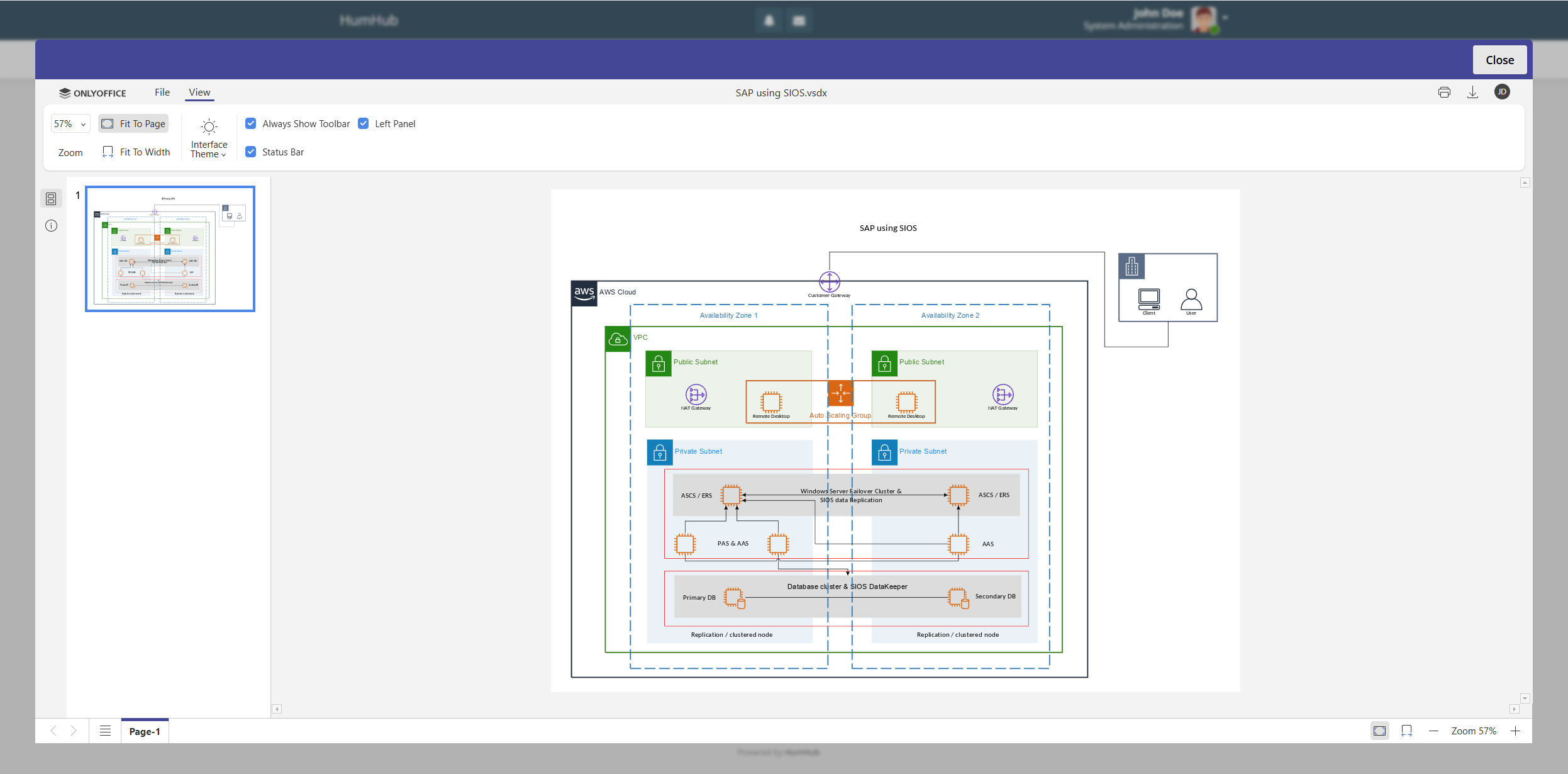Image resolution: width=1568 pixels, height=774 pixels.
Task: Click the JD user avatar
Action: pos(1502,92)
